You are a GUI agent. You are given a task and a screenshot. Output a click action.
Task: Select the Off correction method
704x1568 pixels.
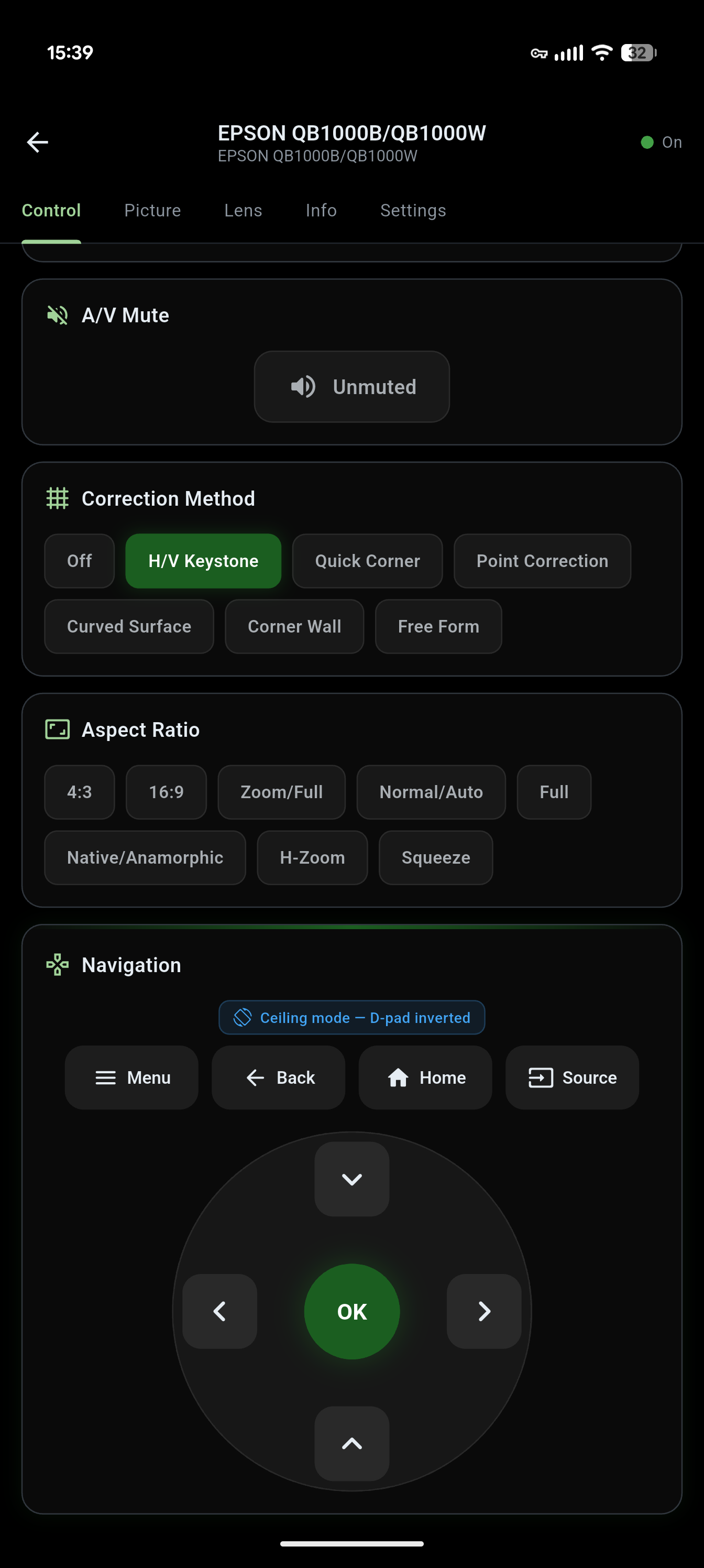[79, 561]
